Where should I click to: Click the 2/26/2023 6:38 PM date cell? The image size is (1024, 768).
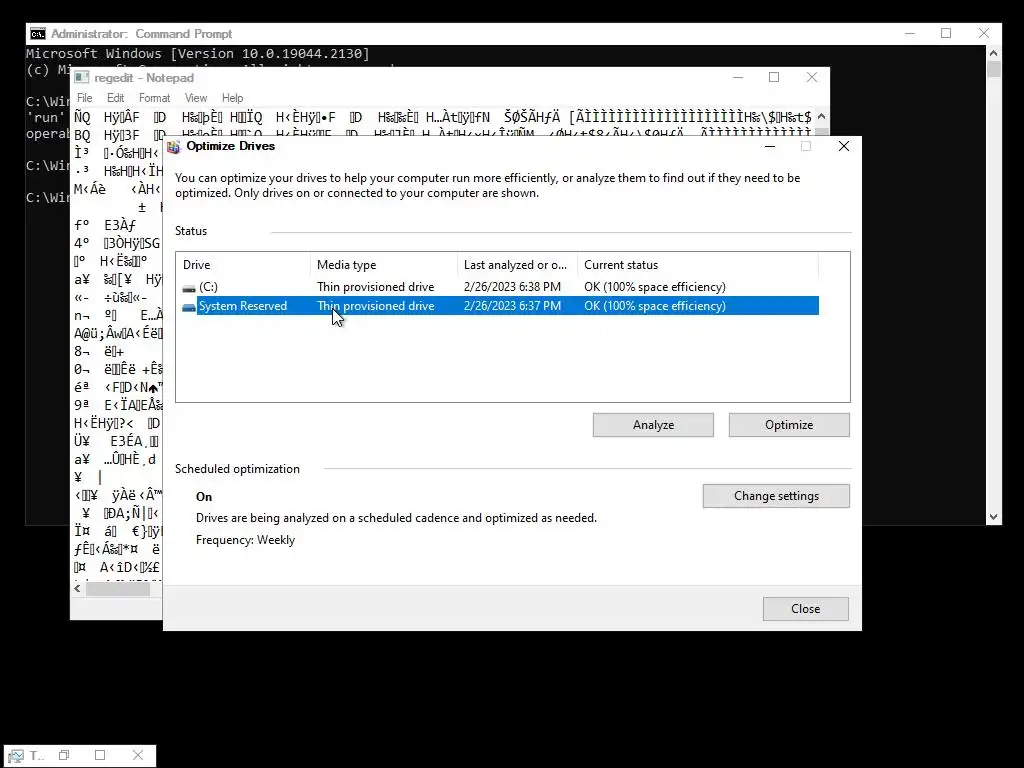[512, 287]
